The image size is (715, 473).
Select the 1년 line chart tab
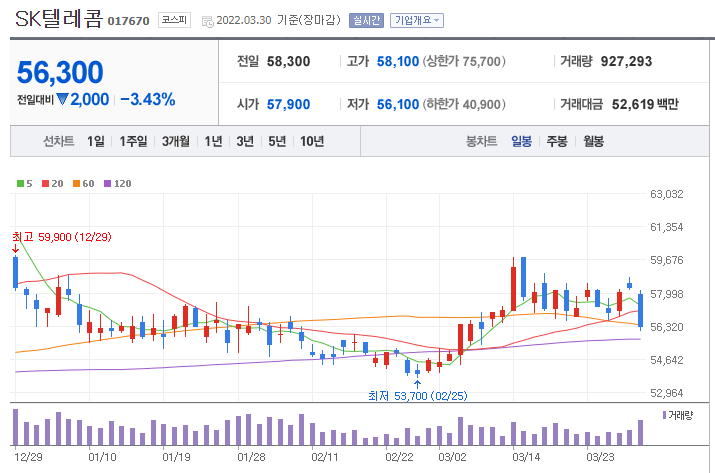click(213, 141)
